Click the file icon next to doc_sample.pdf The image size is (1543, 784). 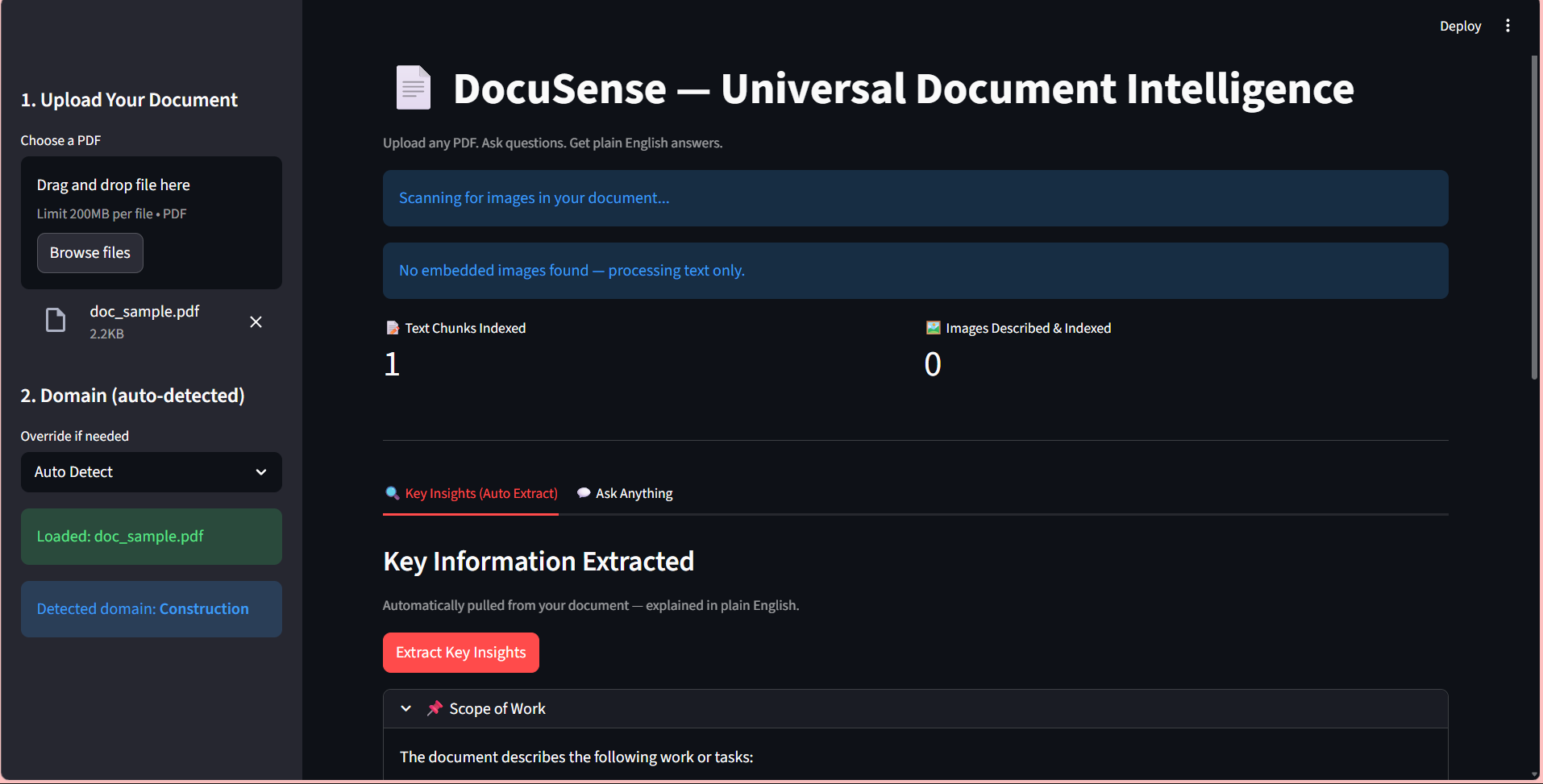tap(55, 320)
